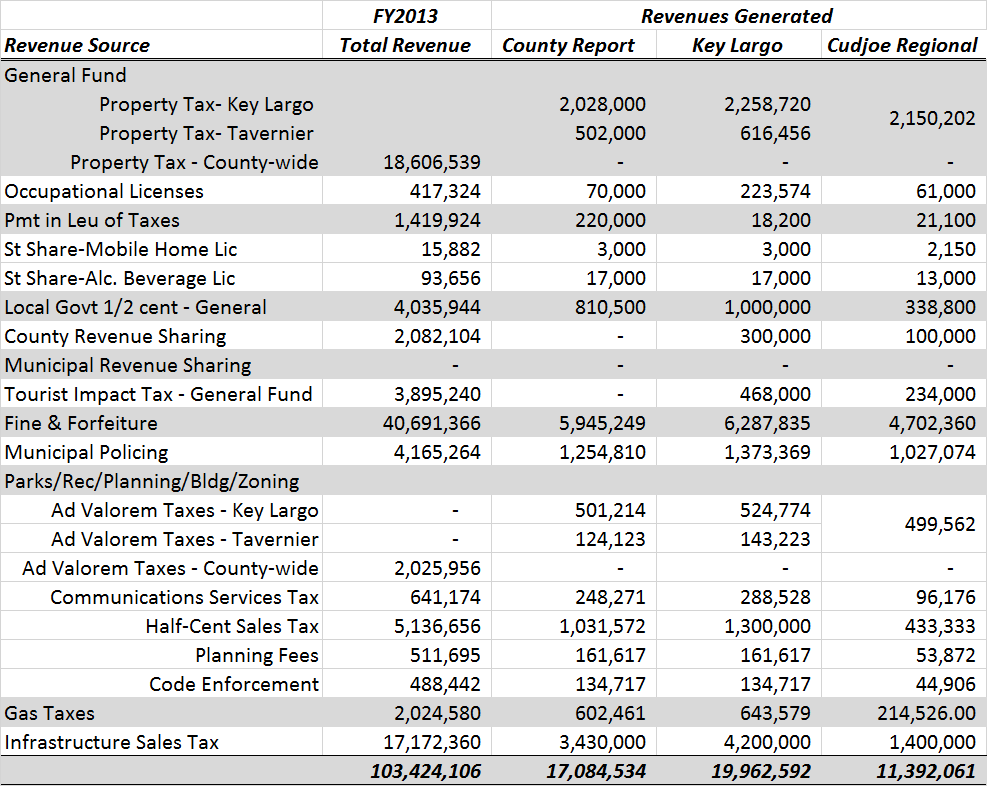Click the Infrastructure Sales Tax row label
The image size is (987, 786).
click(112, 742)
